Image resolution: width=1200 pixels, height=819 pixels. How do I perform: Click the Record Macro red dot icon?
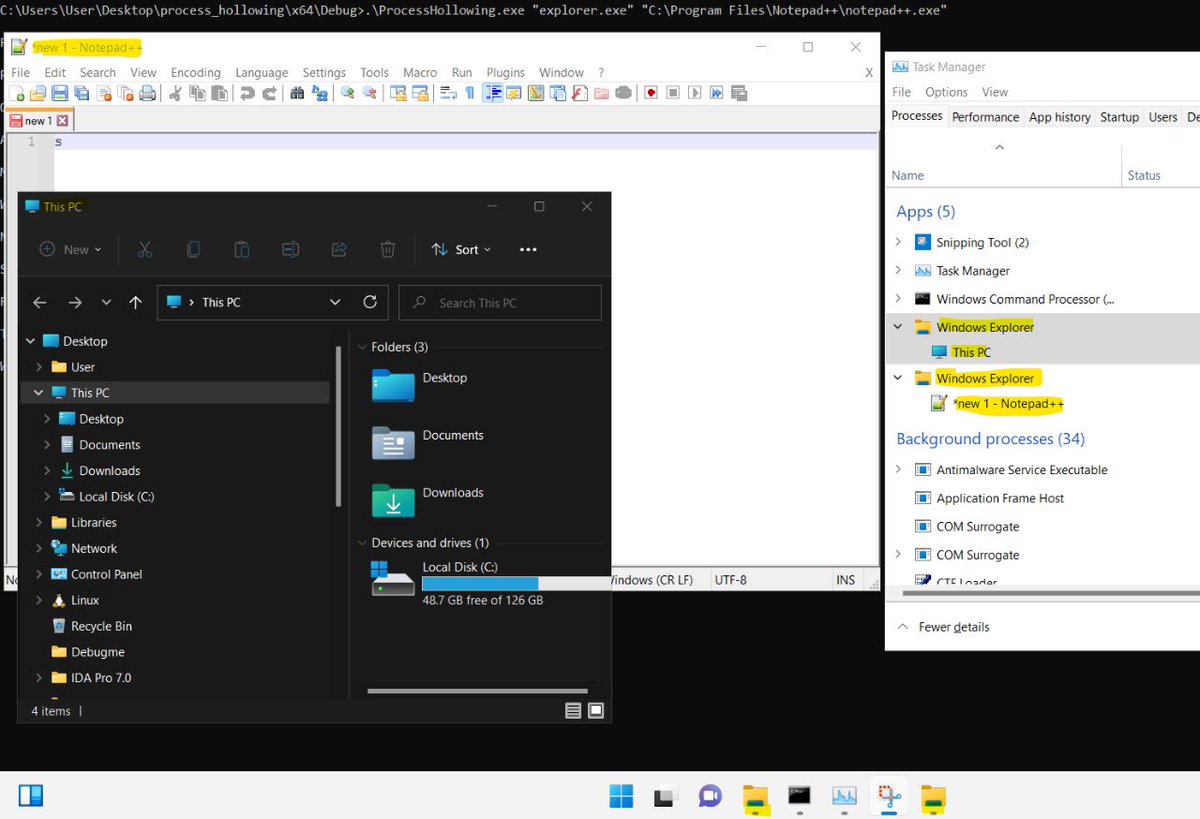(x=651, y=93)
